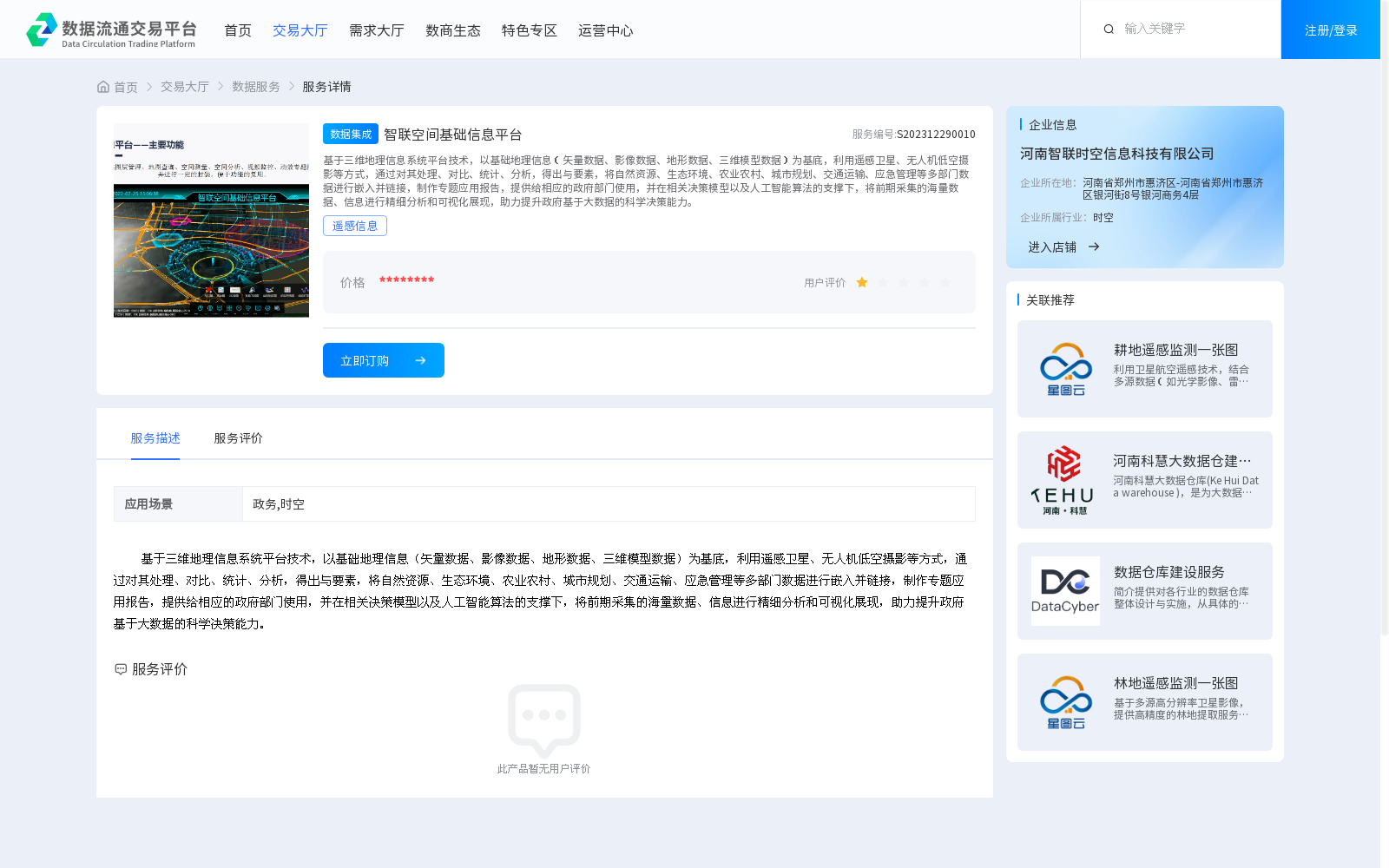Click the 遥感信息 tag
This screenshot has width=1389, height=868.
355,226
